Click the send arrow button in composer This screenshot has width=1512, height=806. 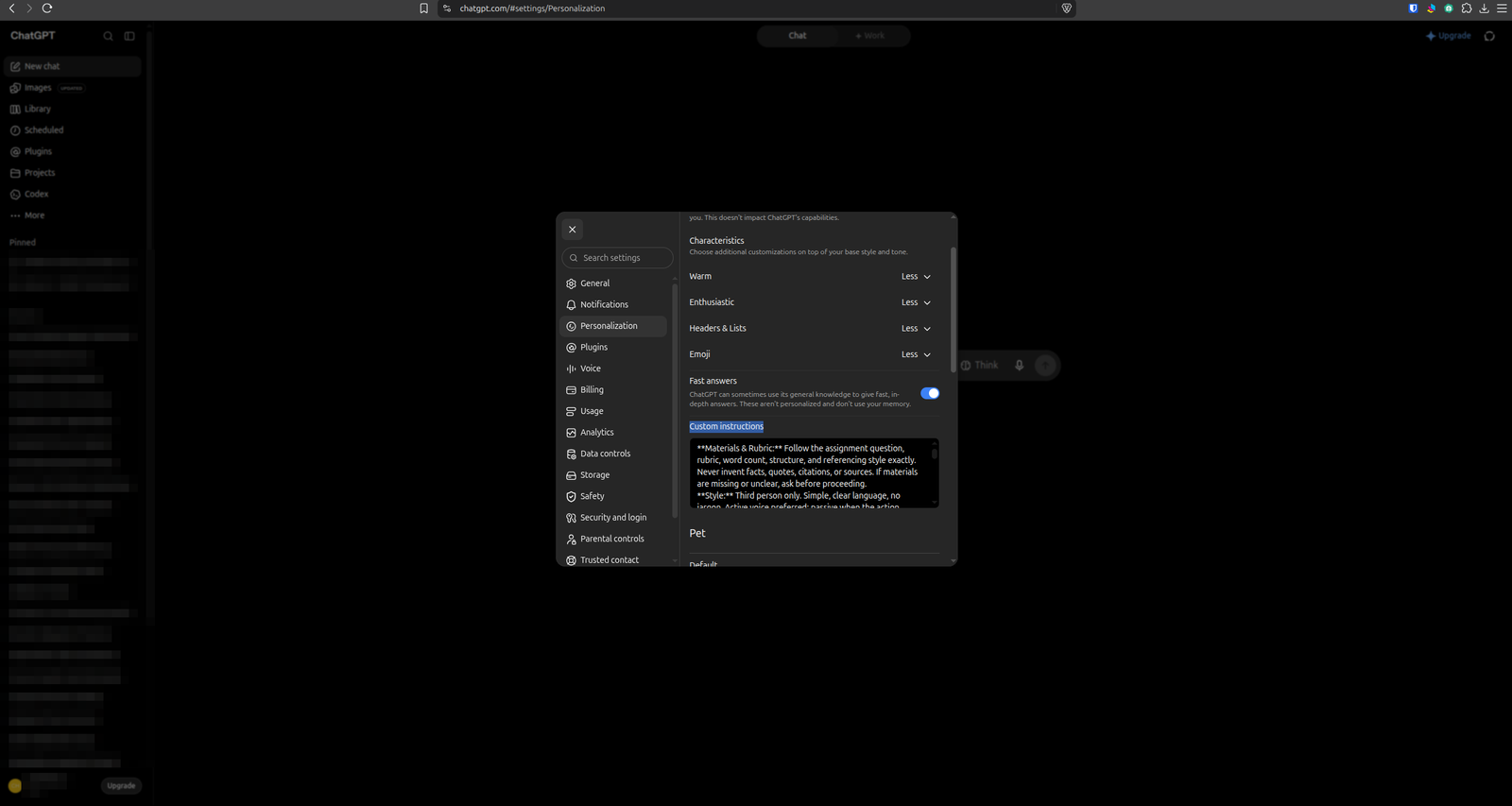point(1045,365)
